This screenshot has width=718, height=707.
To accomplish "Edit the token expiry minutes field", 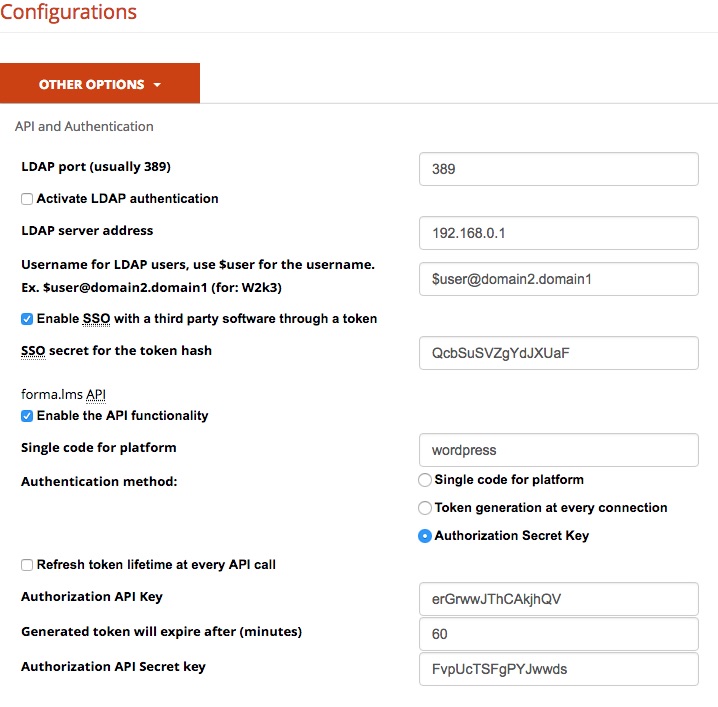I will [x=558, y=634].
